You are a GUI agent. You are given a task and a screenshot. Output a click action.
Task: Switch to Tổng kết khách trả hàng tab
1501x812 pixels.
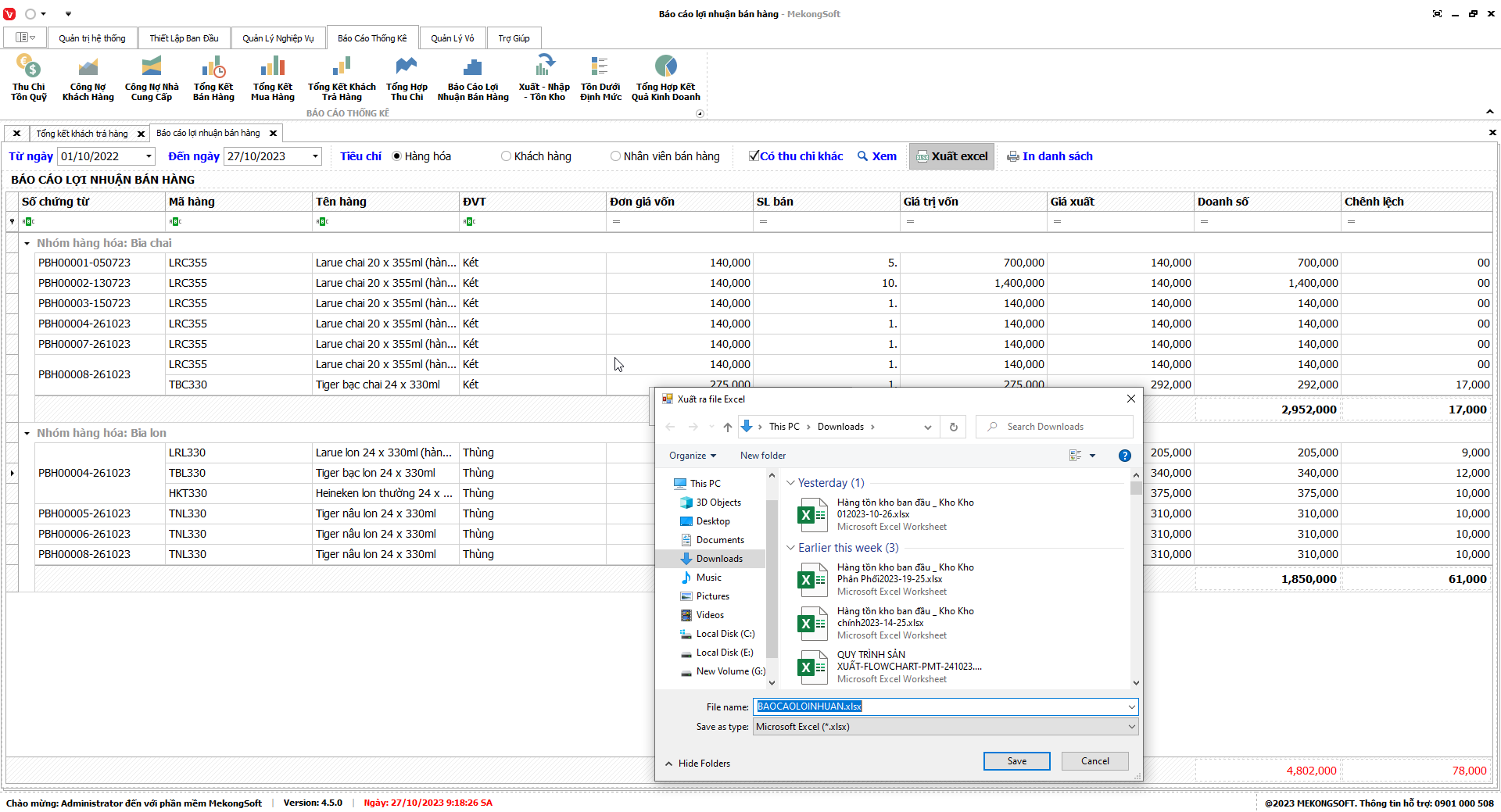82,134
